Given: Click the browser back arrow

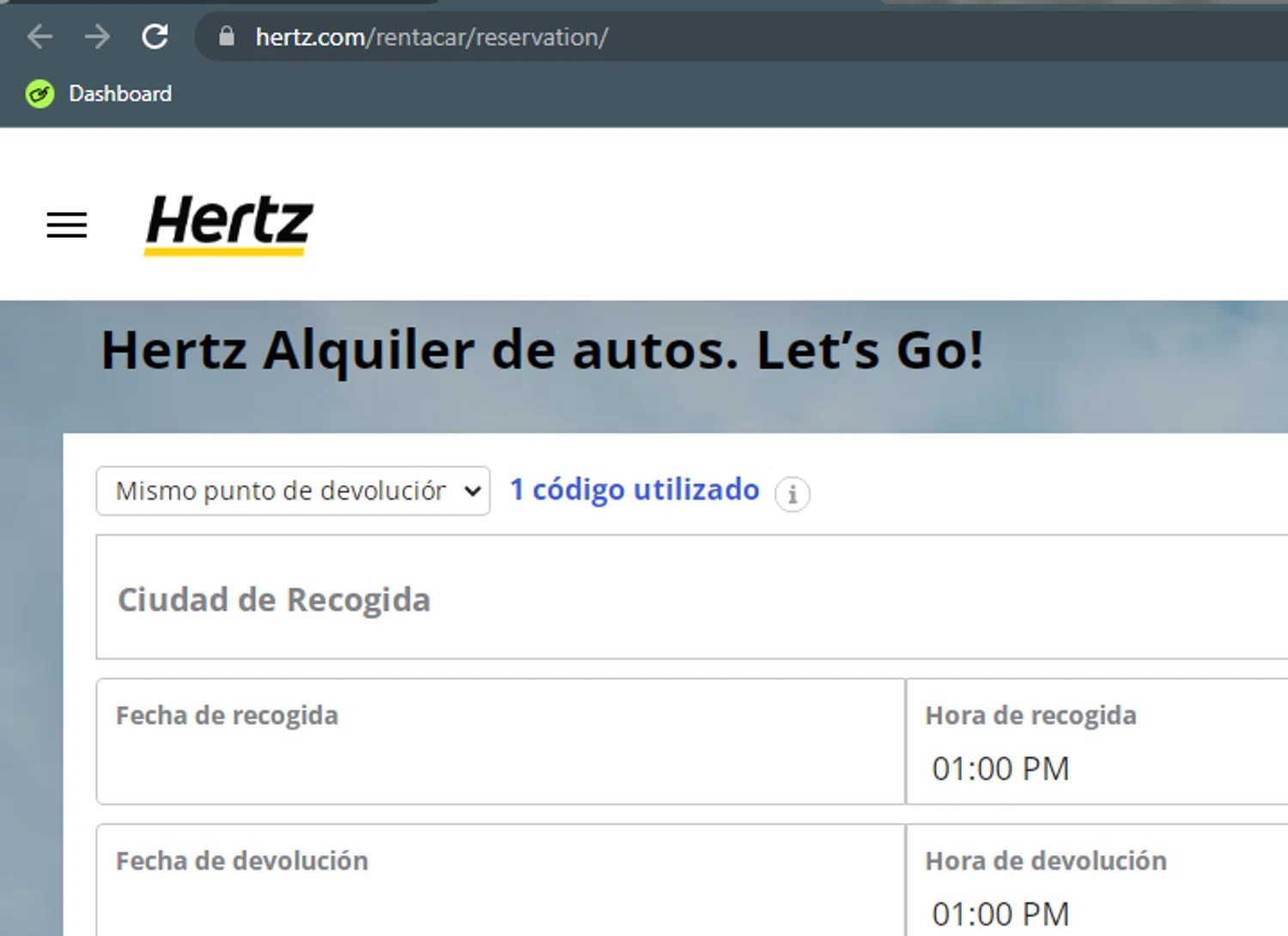Looking at the screenshot, I should click(39, 37).
